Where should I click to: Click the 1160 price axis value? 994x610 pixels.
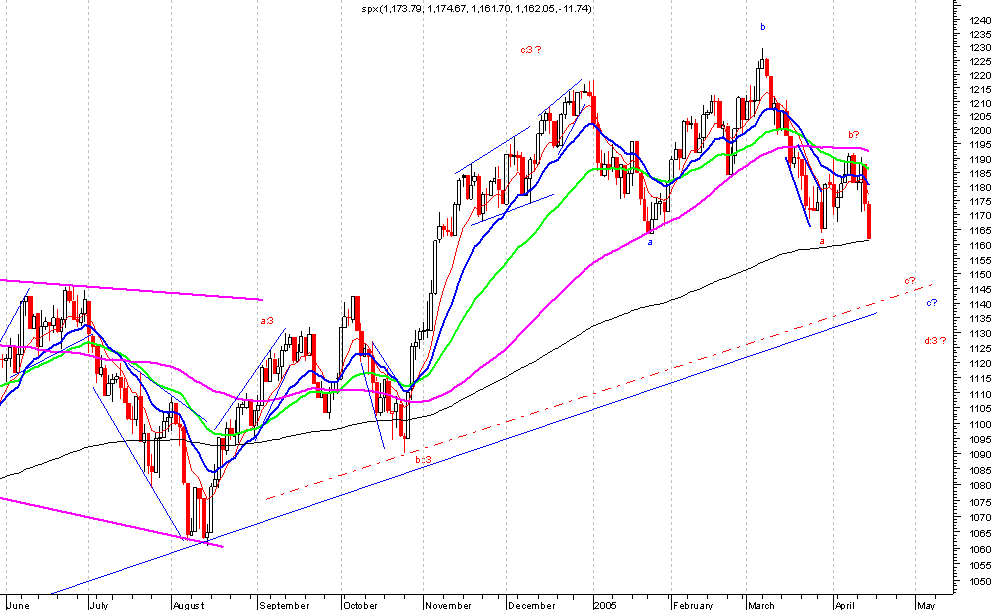pos(980,245)
